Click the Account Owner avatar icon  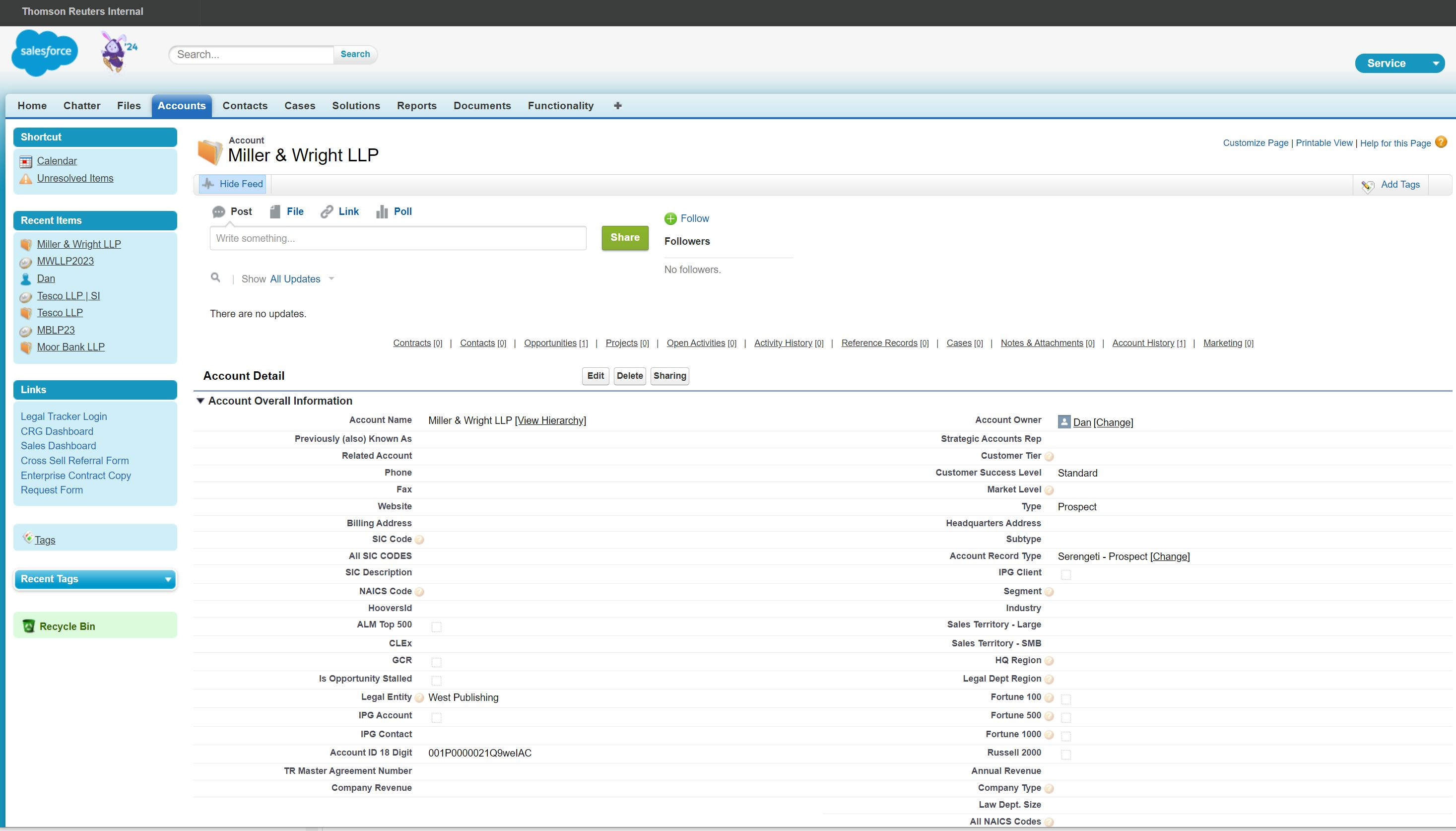point(1064,421)
